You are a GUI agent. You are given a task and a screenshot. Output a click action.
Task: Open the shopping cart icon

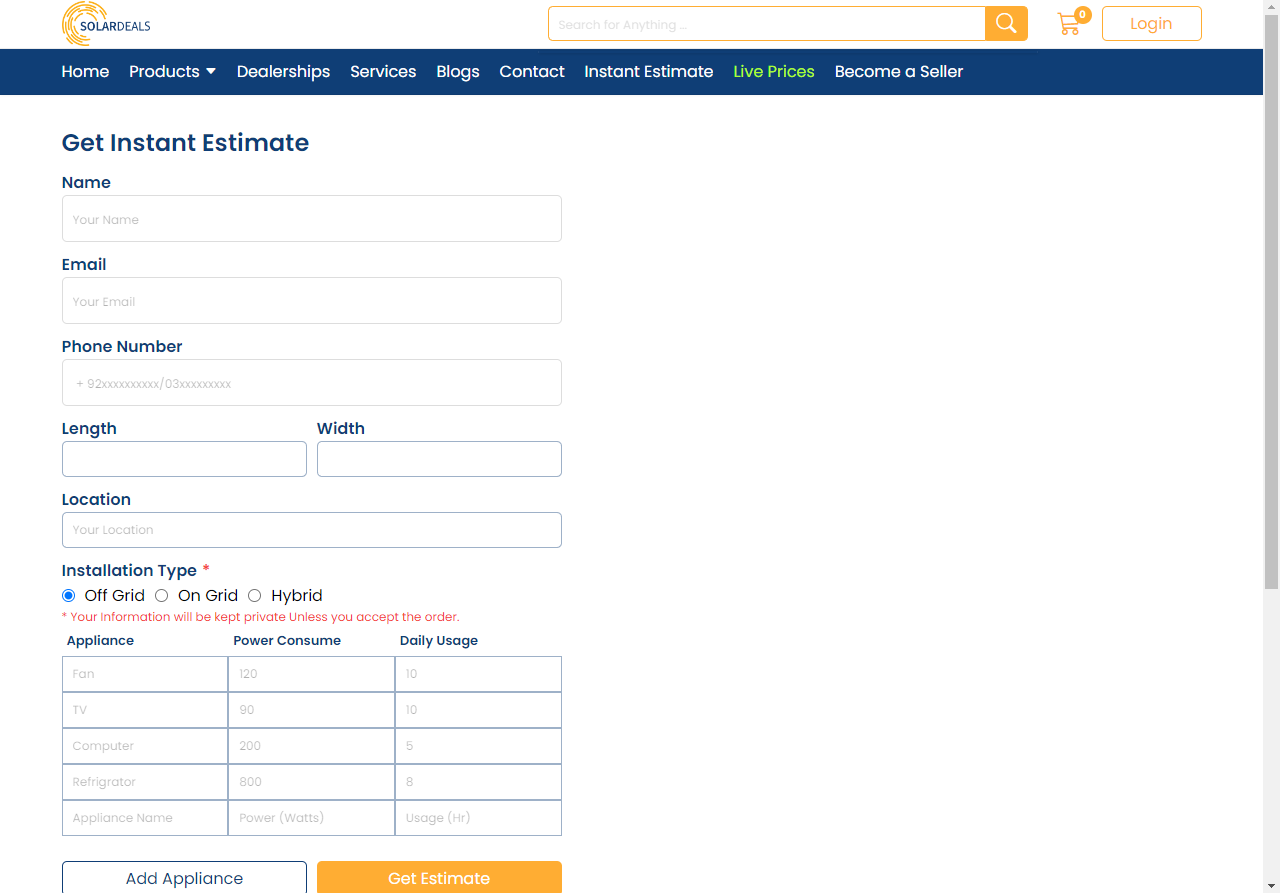point(1072,22)
